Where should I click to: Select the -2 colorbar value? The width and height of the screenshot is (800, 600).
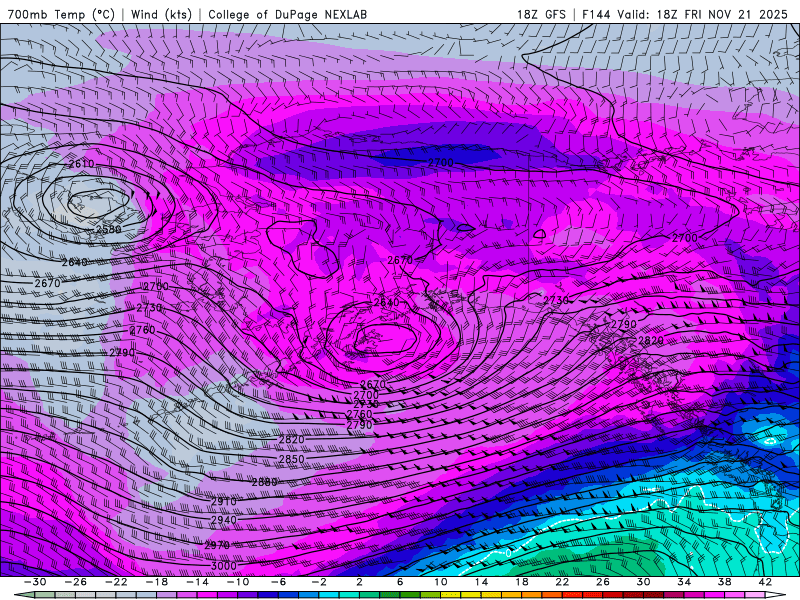pyautogui.click(x=319, y=582)
